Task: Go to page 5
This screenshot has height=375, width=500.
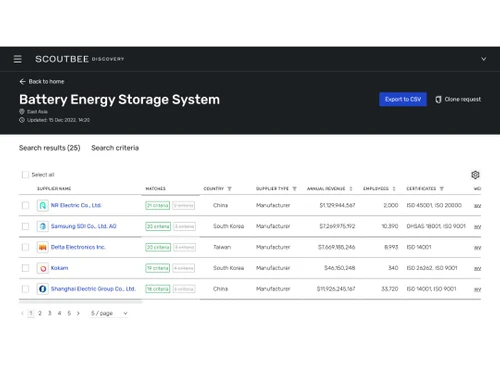Action: tap(69, 313)
